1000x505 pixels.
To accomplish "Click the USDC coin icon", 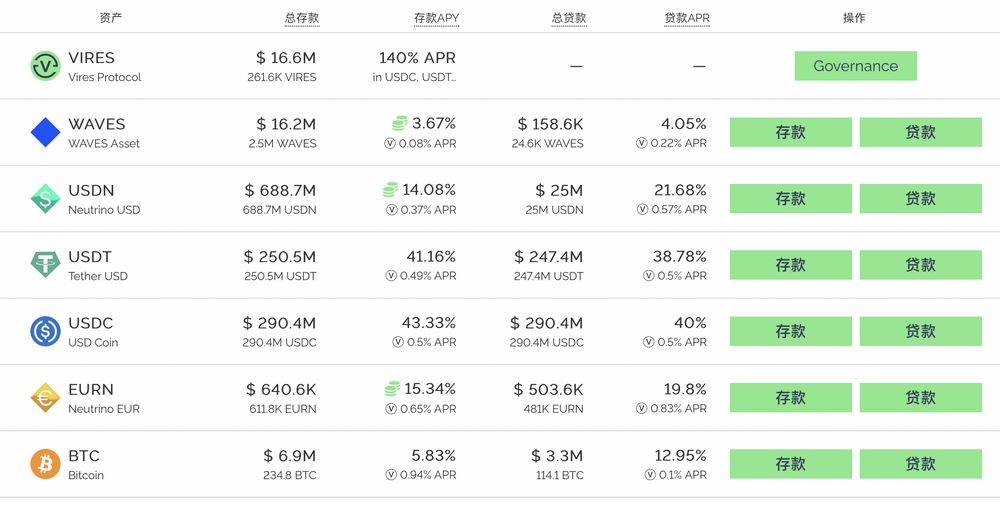I will [x=46, y=331].
